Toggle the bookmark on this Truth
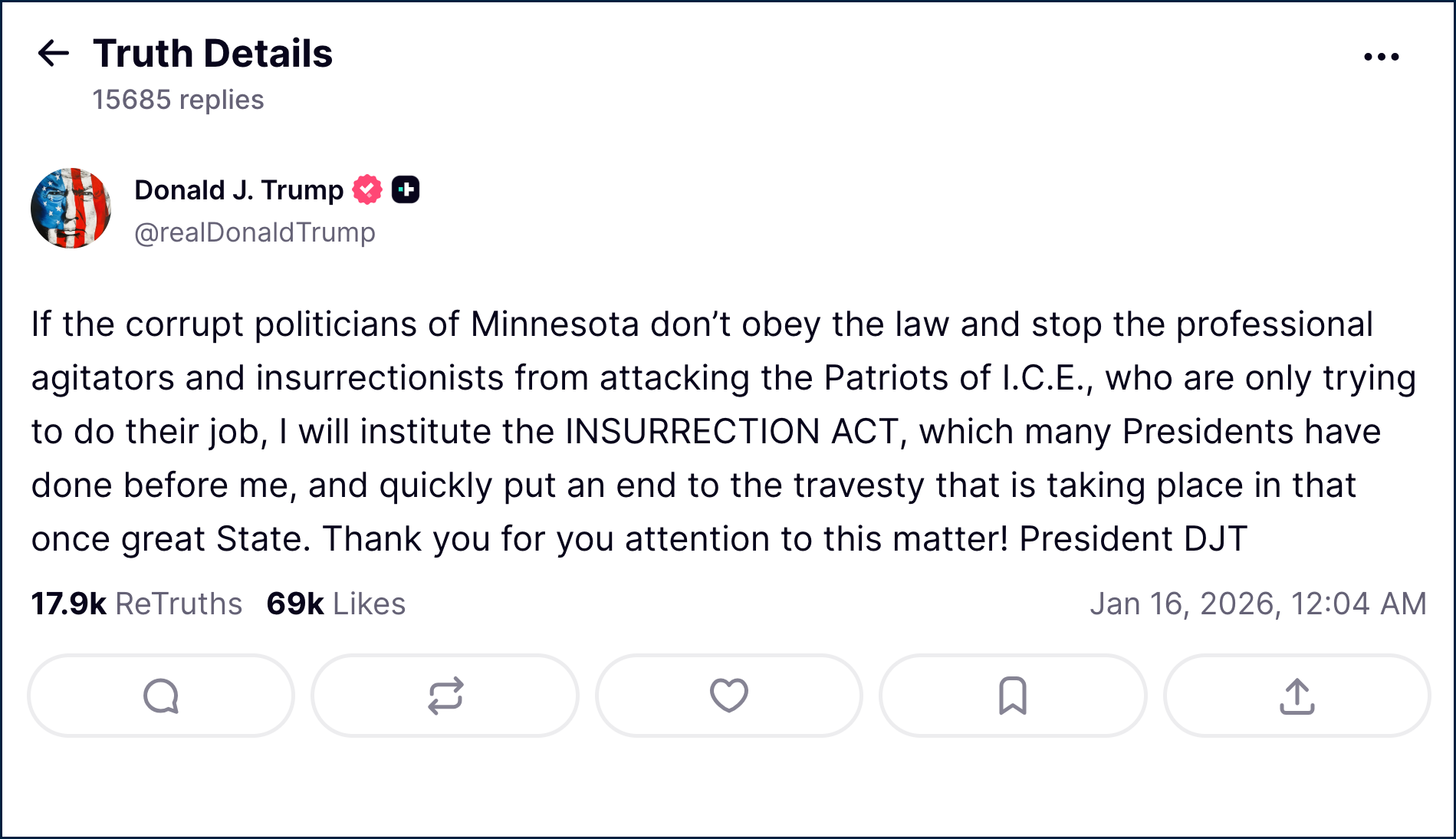Image resolution: width=1456 pixels, height=839 pixels. point(1012,696)
